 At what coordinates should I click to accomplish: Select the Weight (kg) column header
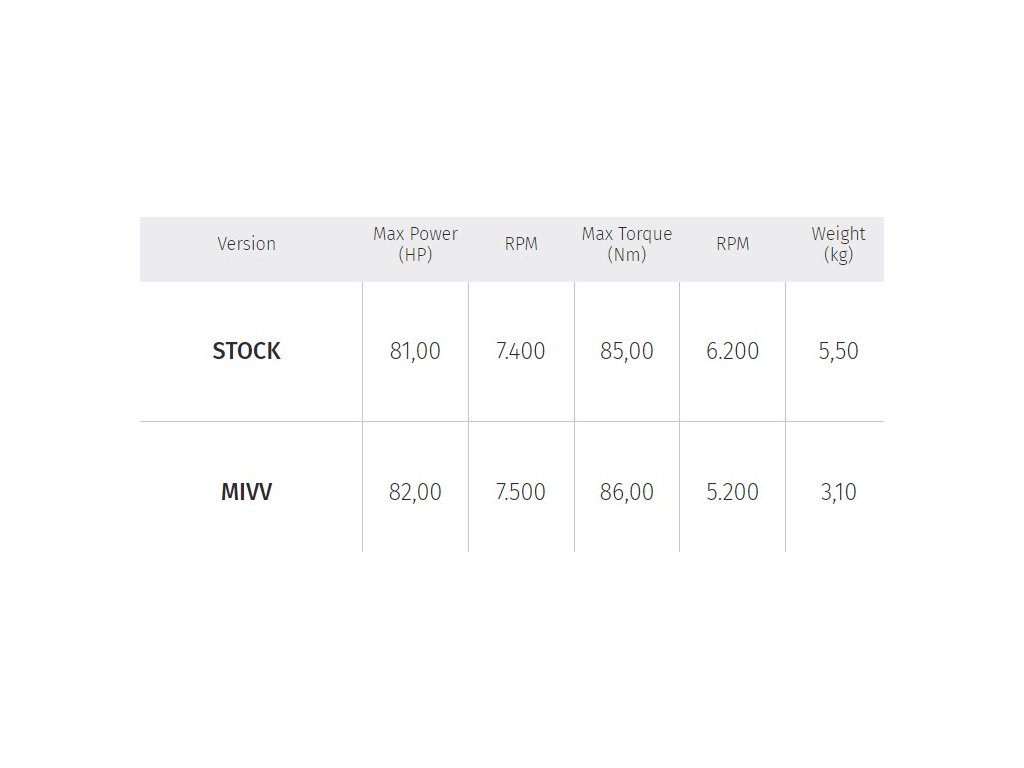click(839, 244)
